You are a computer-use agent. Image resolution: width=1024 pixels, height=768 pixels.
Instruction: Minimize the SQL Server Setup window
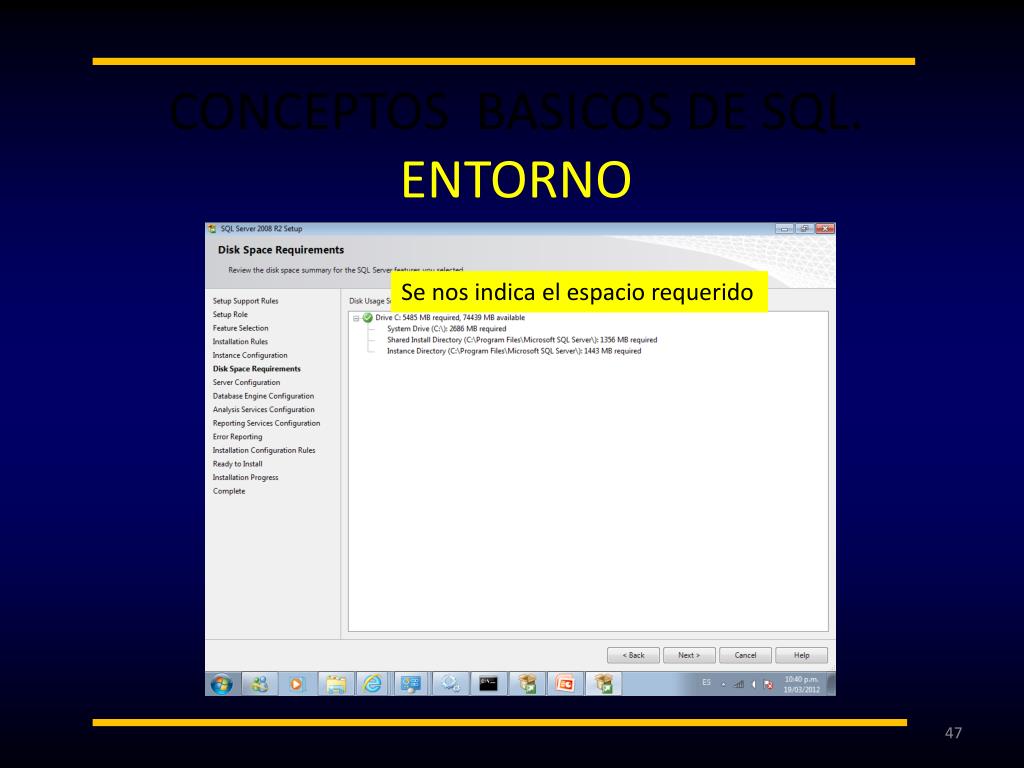784,229
